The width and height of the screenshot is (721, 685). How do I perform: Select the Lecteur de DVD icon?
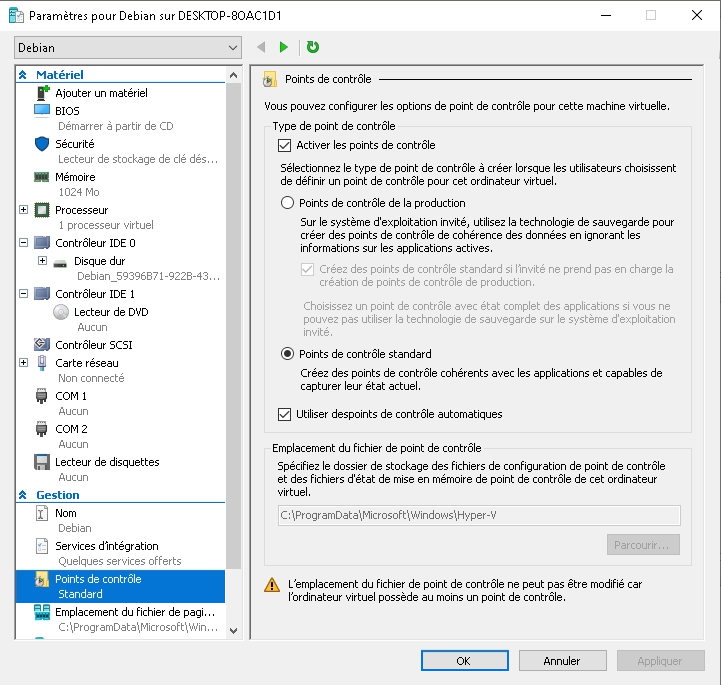(x=62, y=312)
